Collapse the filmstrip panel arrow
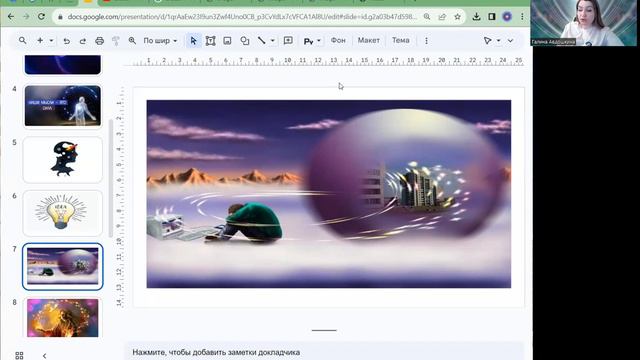640x360 pixels. coord(44,356)
